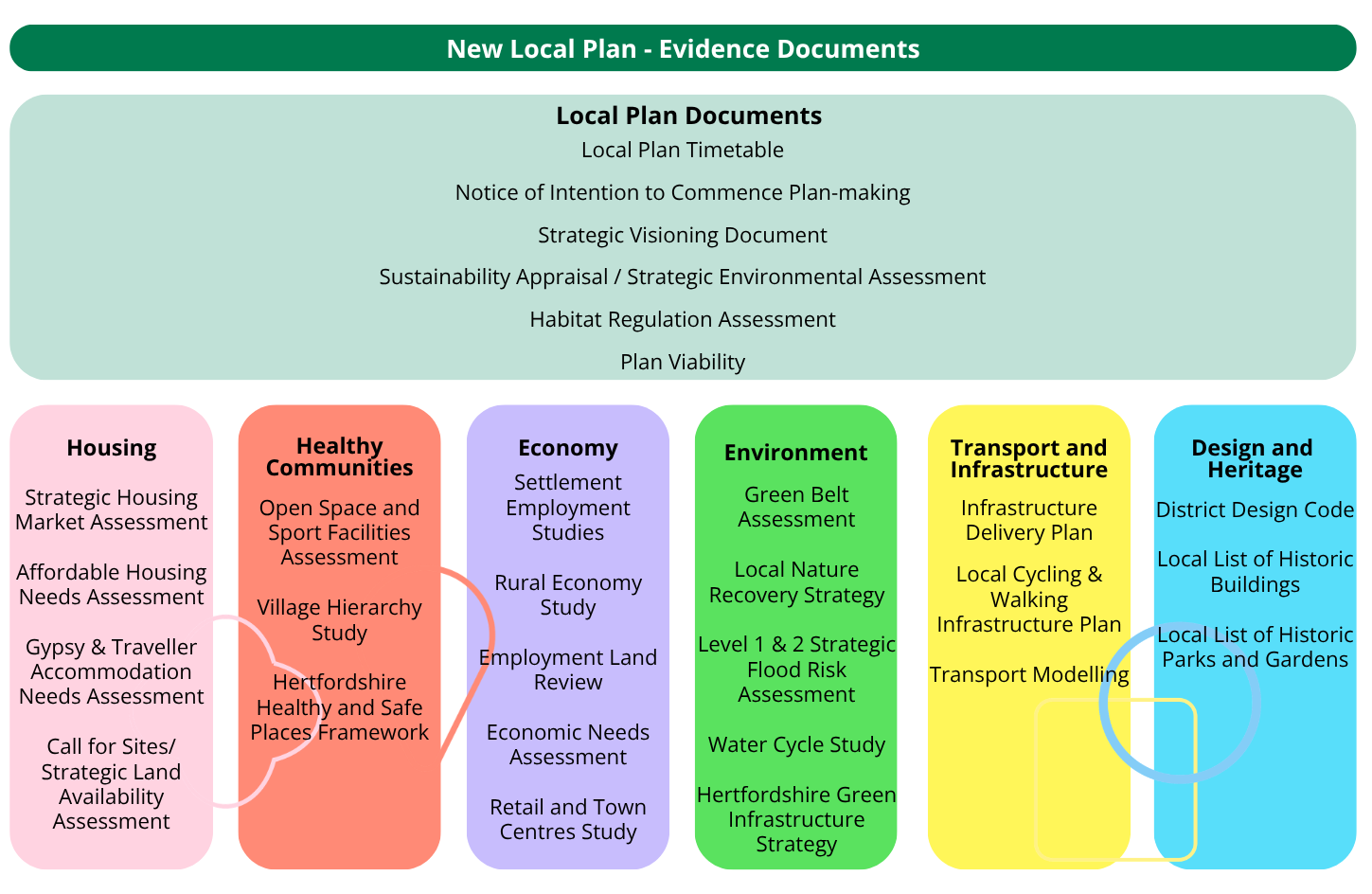Click the 'Environment' column heading
Screen dimensions: 1372x894
[x=796, y=453]
